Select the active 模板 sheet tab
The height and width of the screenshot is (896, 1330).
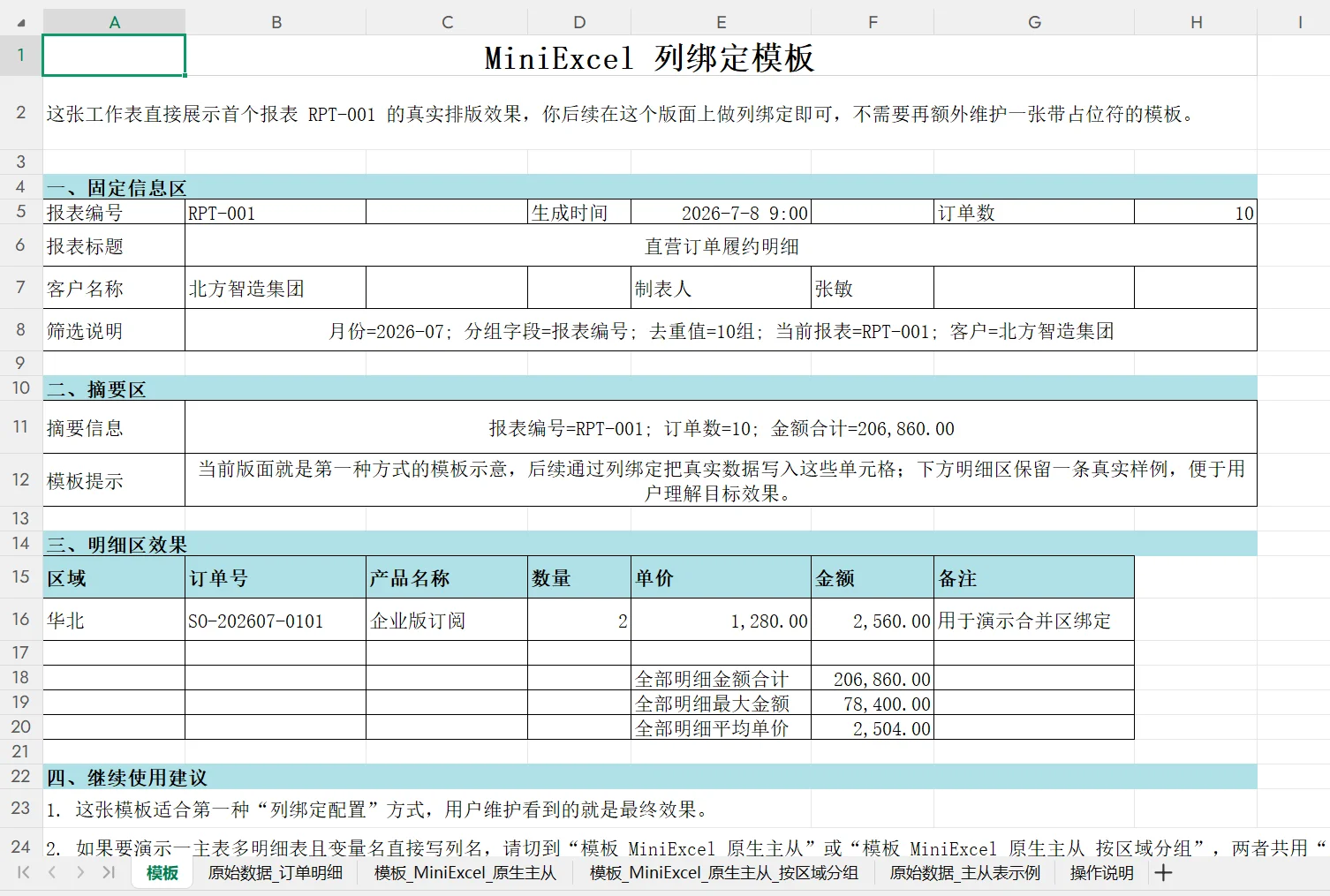[162, 873]
